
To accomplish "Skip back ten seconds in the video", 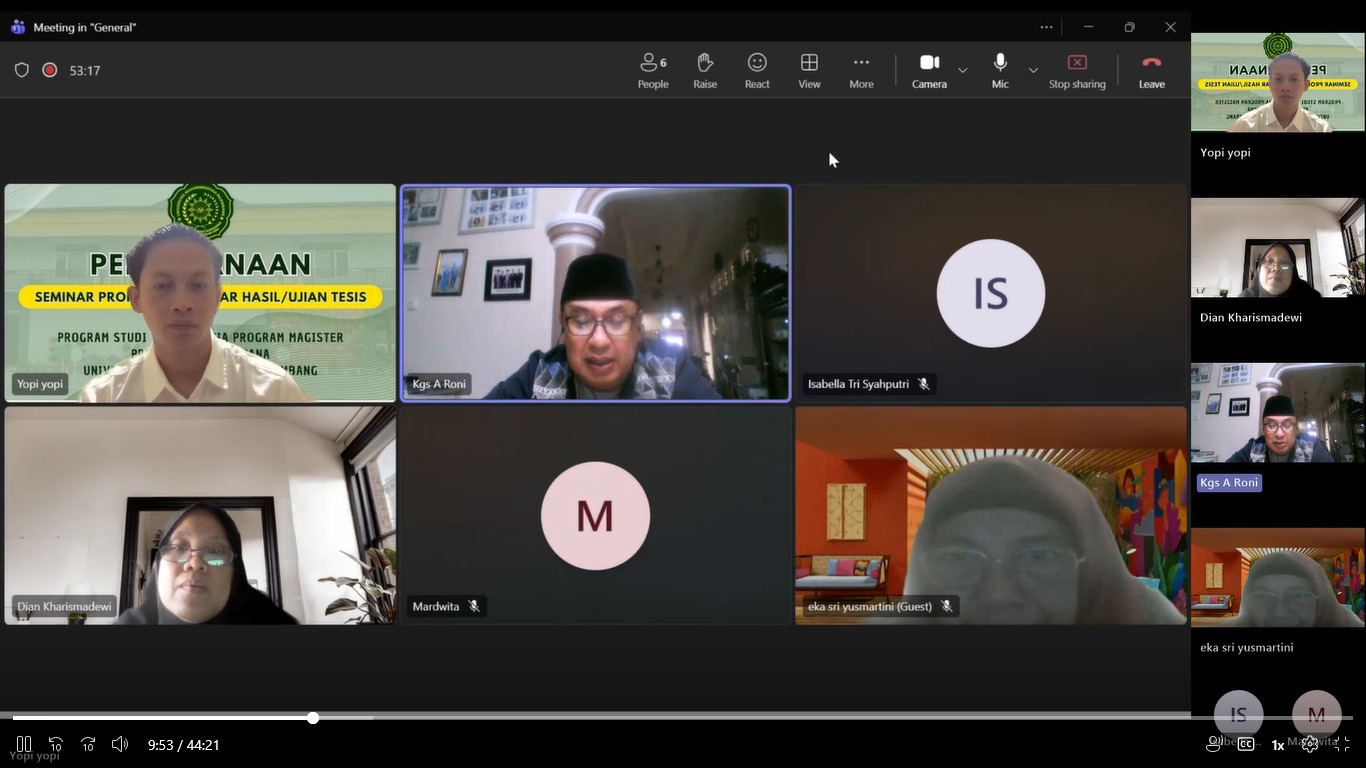I will [56, 744].
